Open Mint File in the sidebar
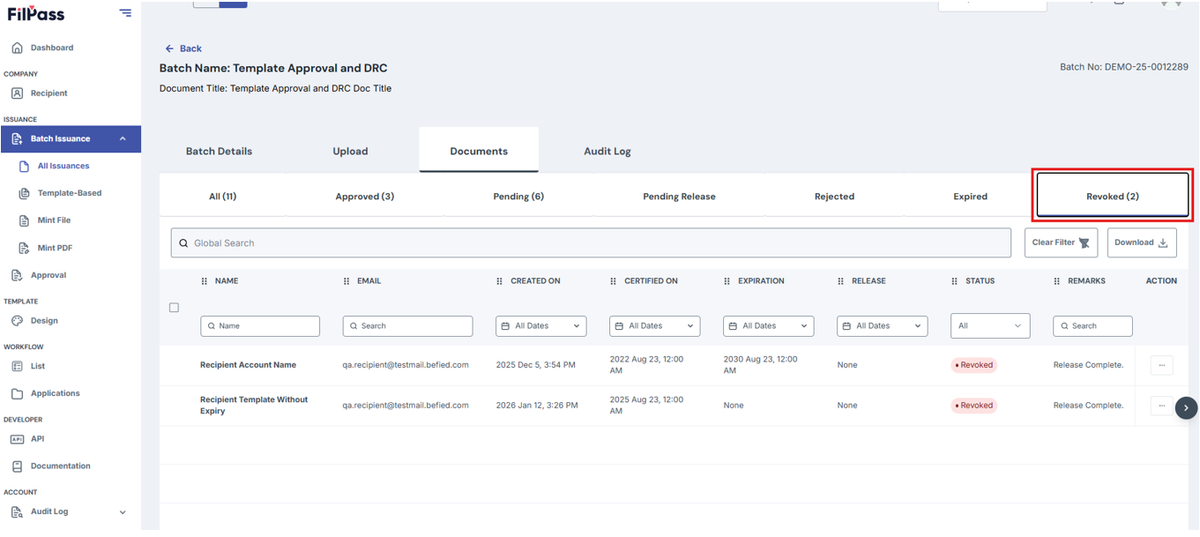Image resolution: width=1200 pixels, height=537 pixels. 54,220
